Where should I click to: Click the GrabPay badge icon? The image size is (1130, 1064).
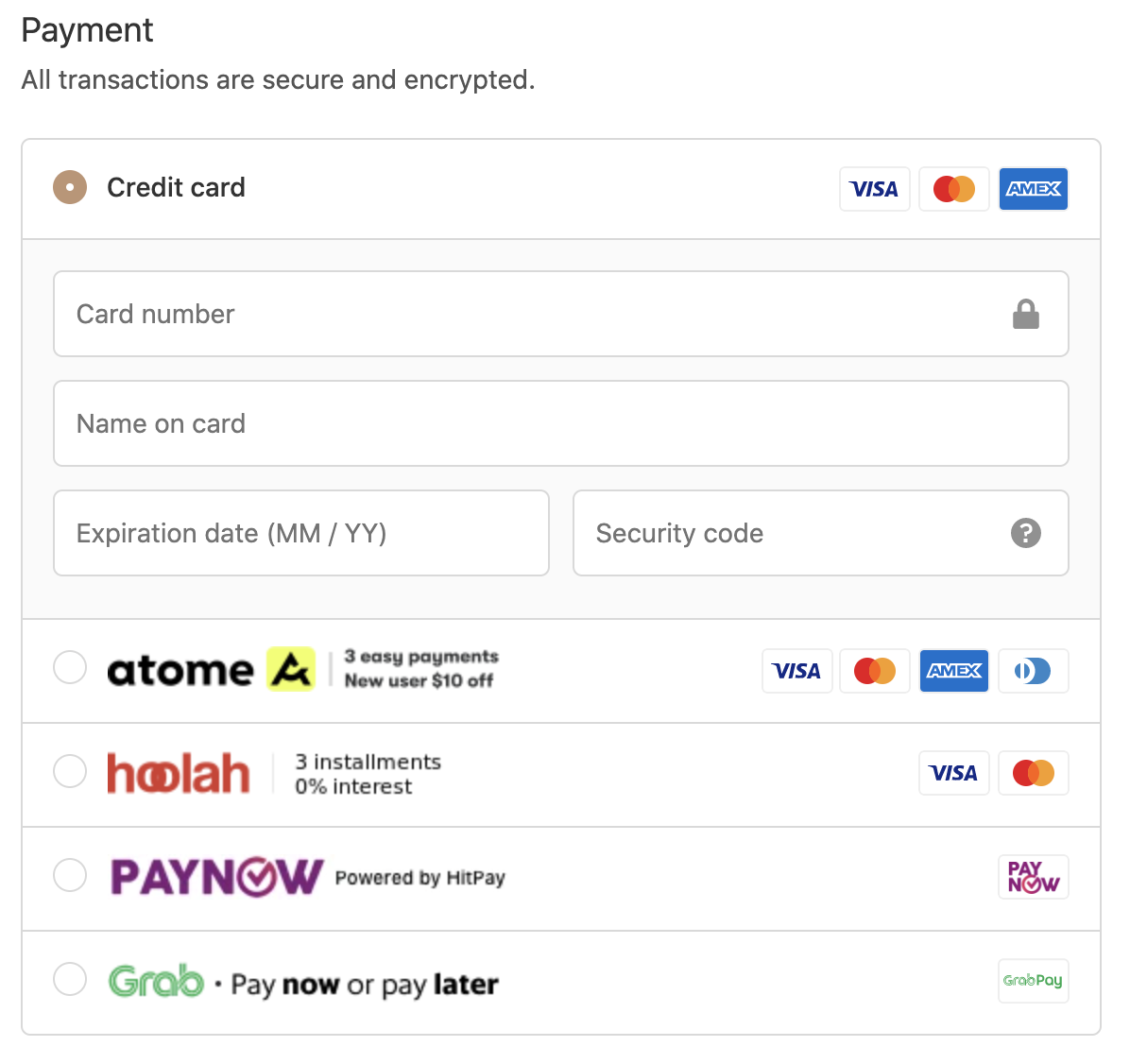pyautogui.click(x=1033, y=981)
